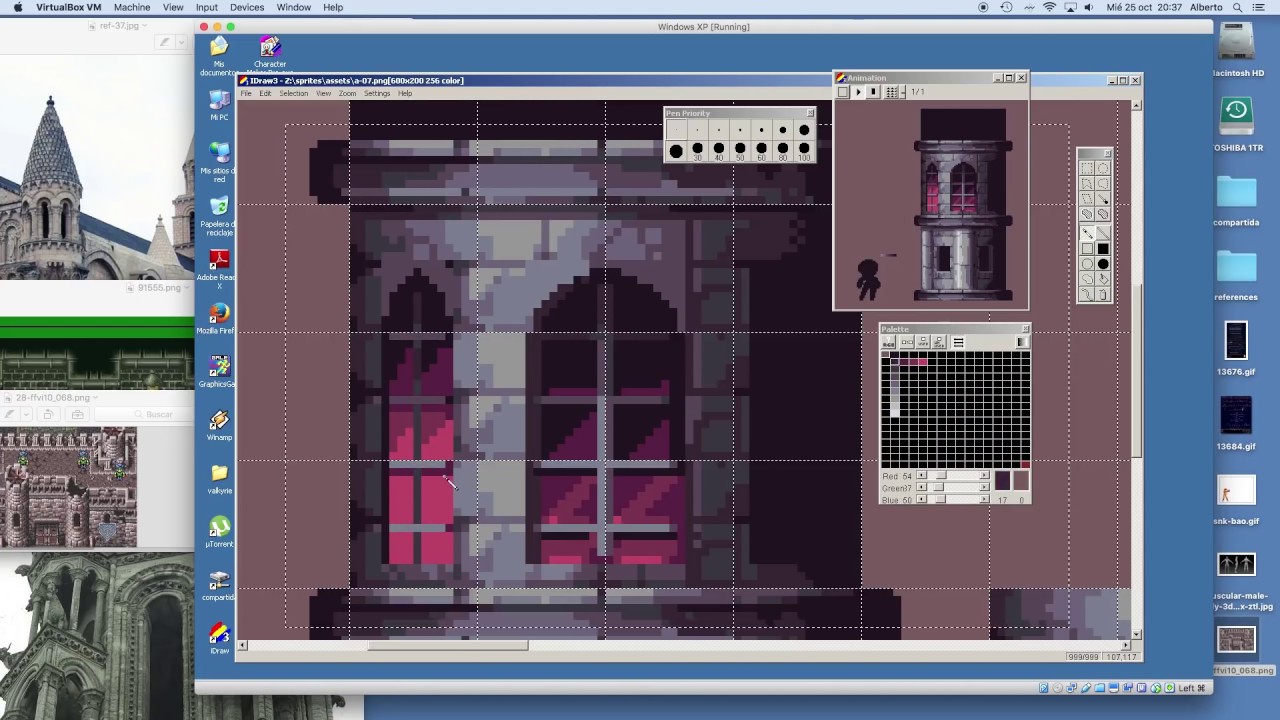Open the Help menu in IDraw3
The width and height of the screenshot is (1280, 720).
tap(405, 93)
